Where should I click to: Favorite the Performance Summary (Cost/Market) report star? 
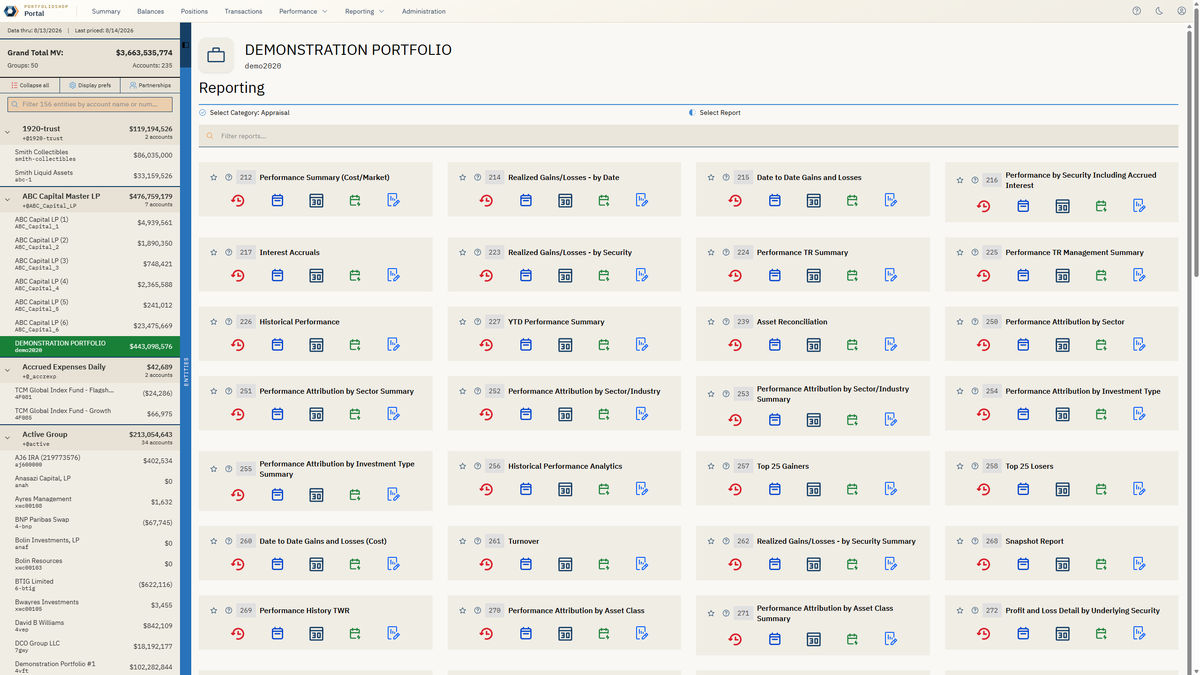click(x=213, y=178)
